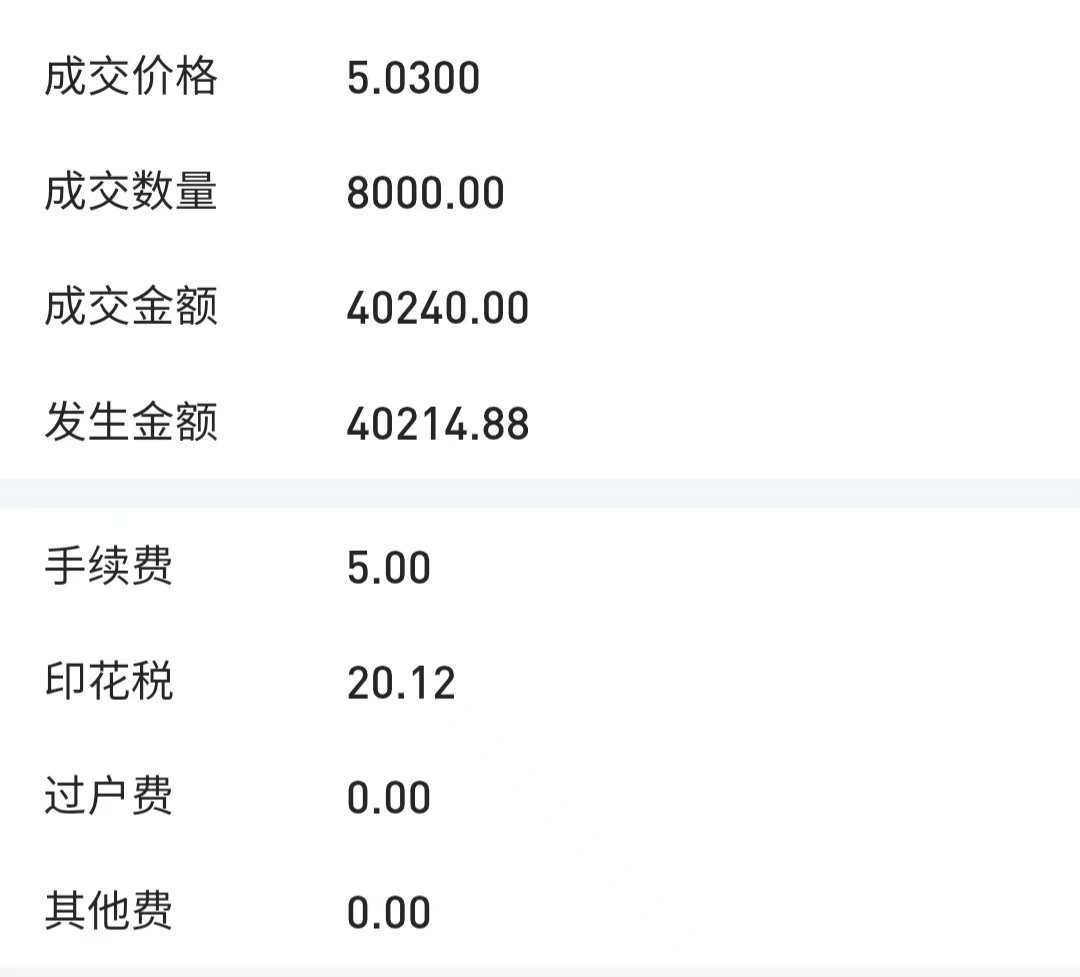Tap the 其他费 label

click(x=109, y=911)
